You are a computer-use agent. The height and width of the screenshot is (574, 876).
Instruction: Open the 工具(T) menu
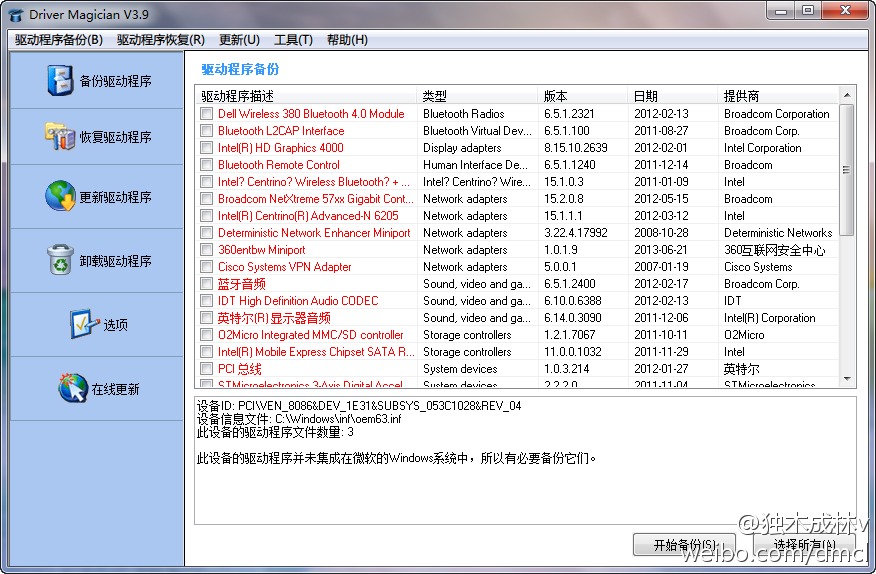(x=293, y=40)
